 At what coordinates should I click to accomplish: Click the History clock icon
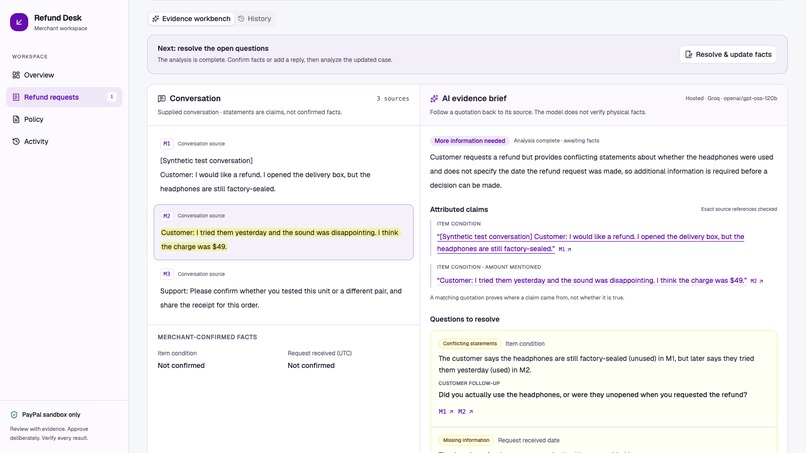pos(241,19)
